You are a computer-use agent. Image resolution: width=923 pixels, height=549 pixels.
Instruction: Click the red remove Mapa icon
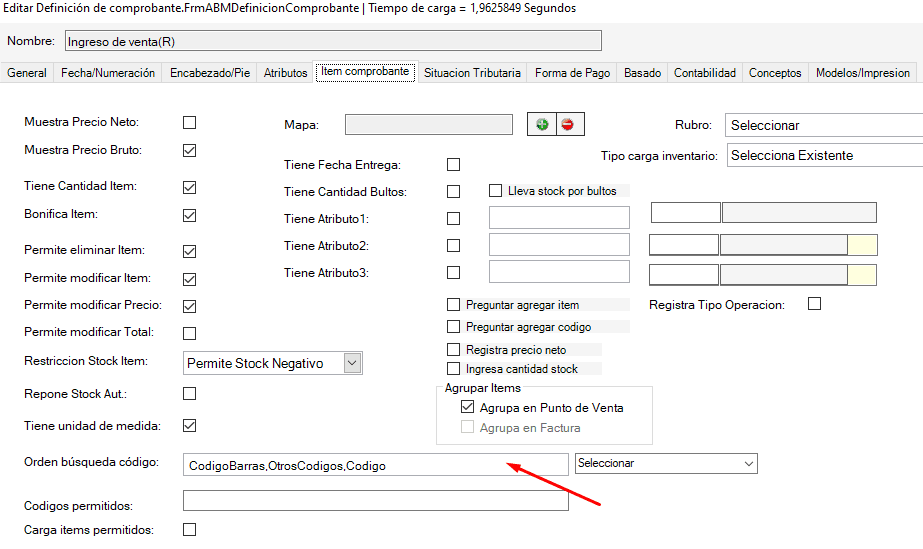tap(569, 124)
